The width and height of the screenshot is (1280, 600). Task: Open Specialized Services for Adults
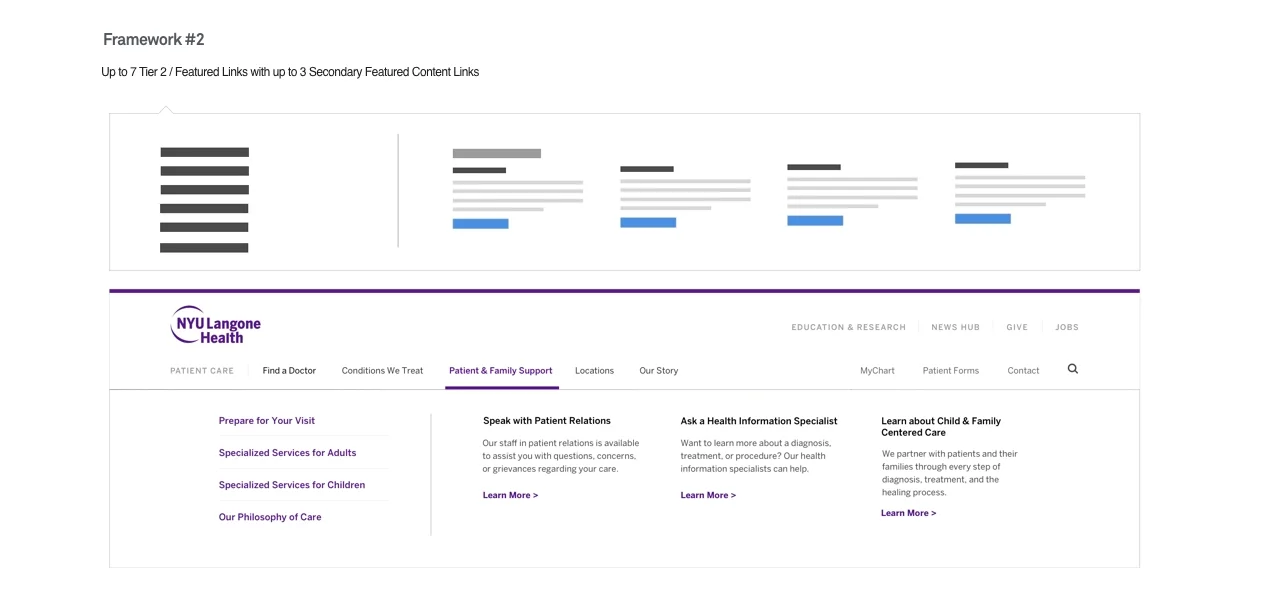tap(287, 453)
